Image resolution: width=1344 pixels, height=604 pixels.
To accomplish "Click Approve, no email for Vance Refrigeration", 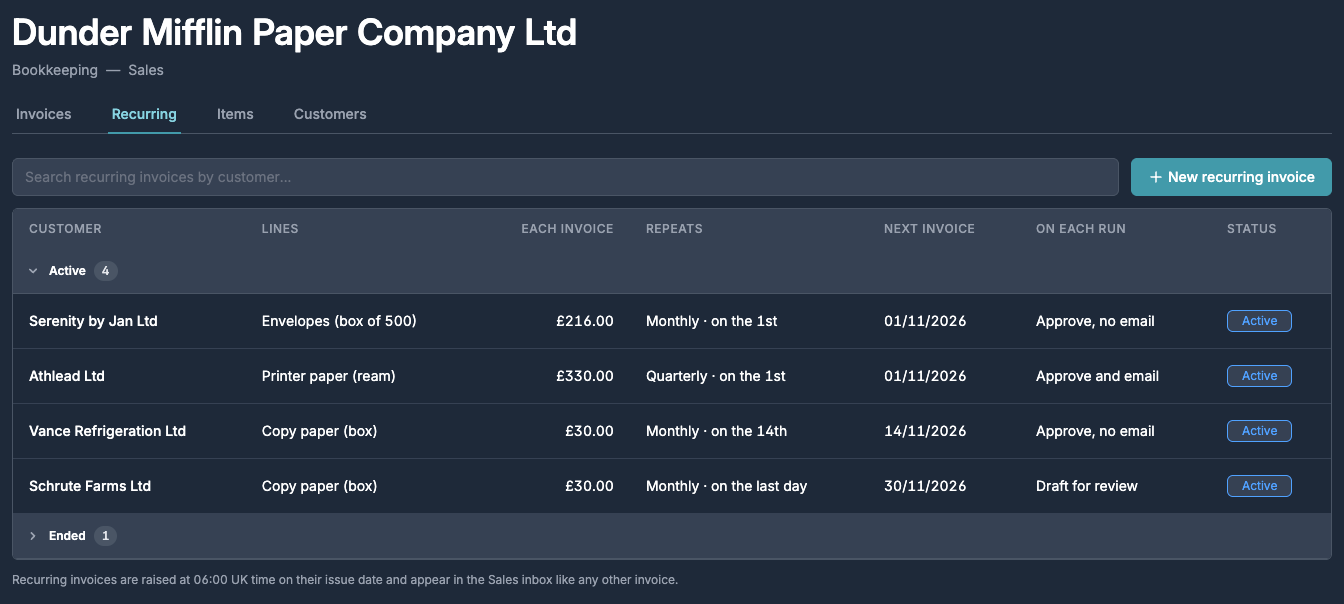I will 1096,431.
